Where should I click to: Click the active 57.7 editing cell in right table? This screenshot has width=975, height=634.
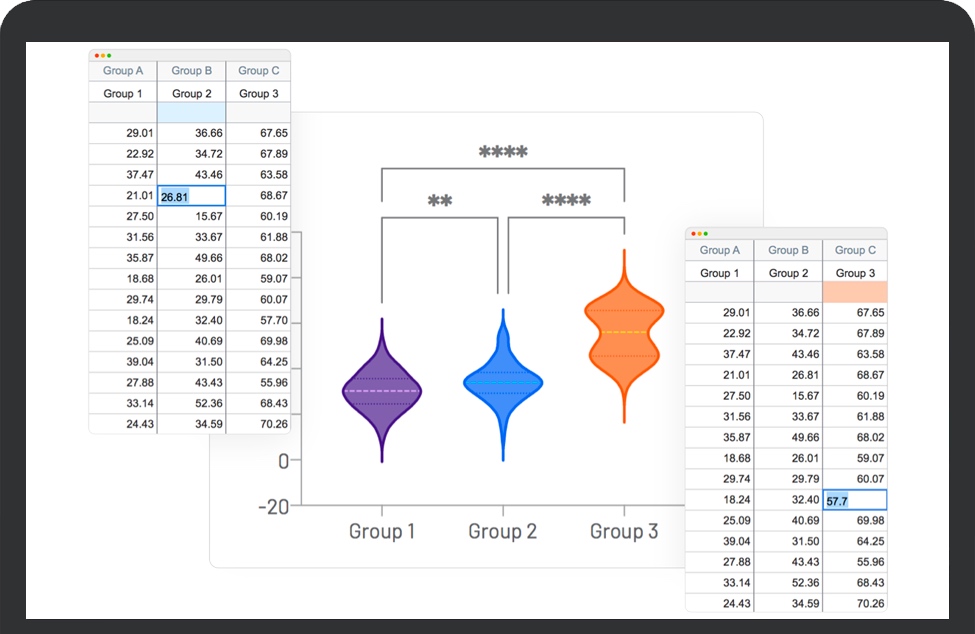(x=854, y=500)
